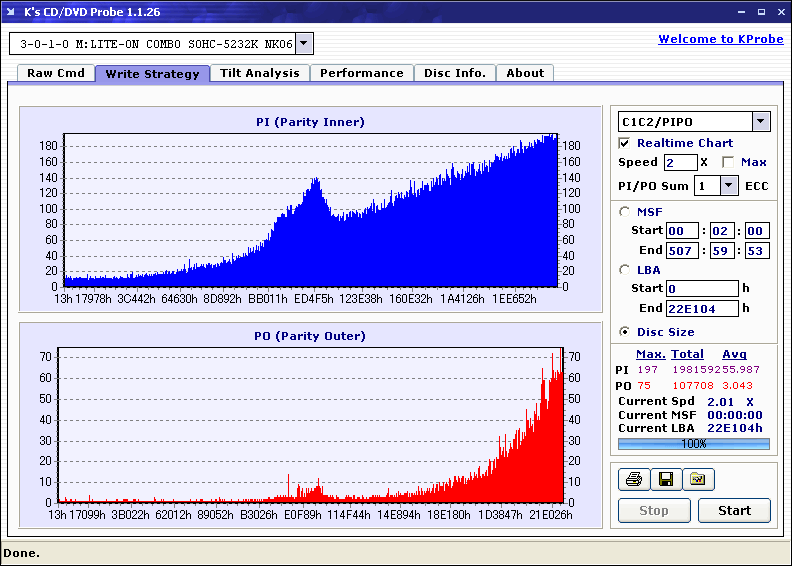Click the print chart icon

pos(634,479)
